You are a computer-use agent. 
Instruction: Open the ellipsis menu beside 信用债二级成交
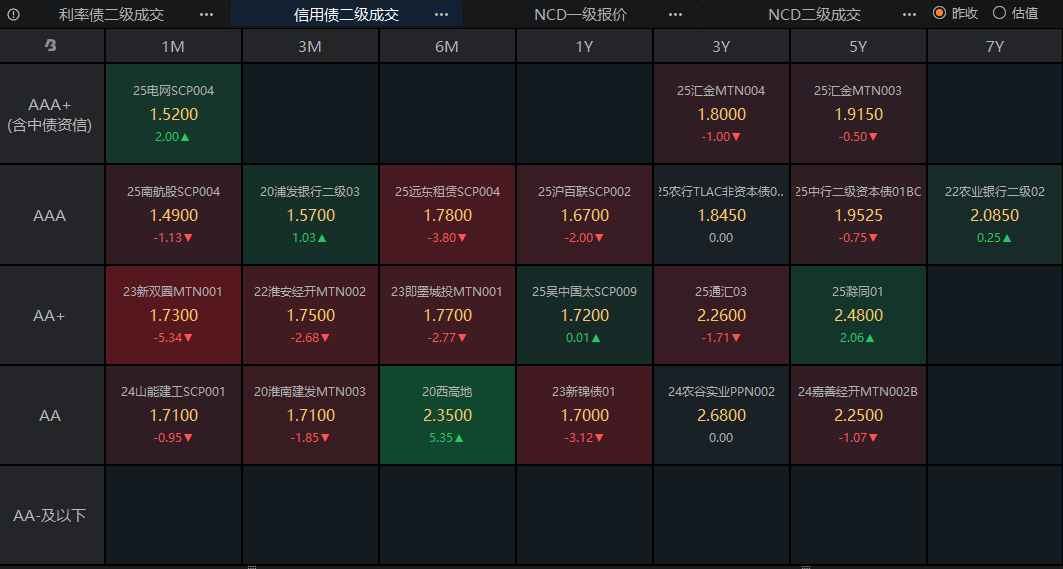pos(441,14)
